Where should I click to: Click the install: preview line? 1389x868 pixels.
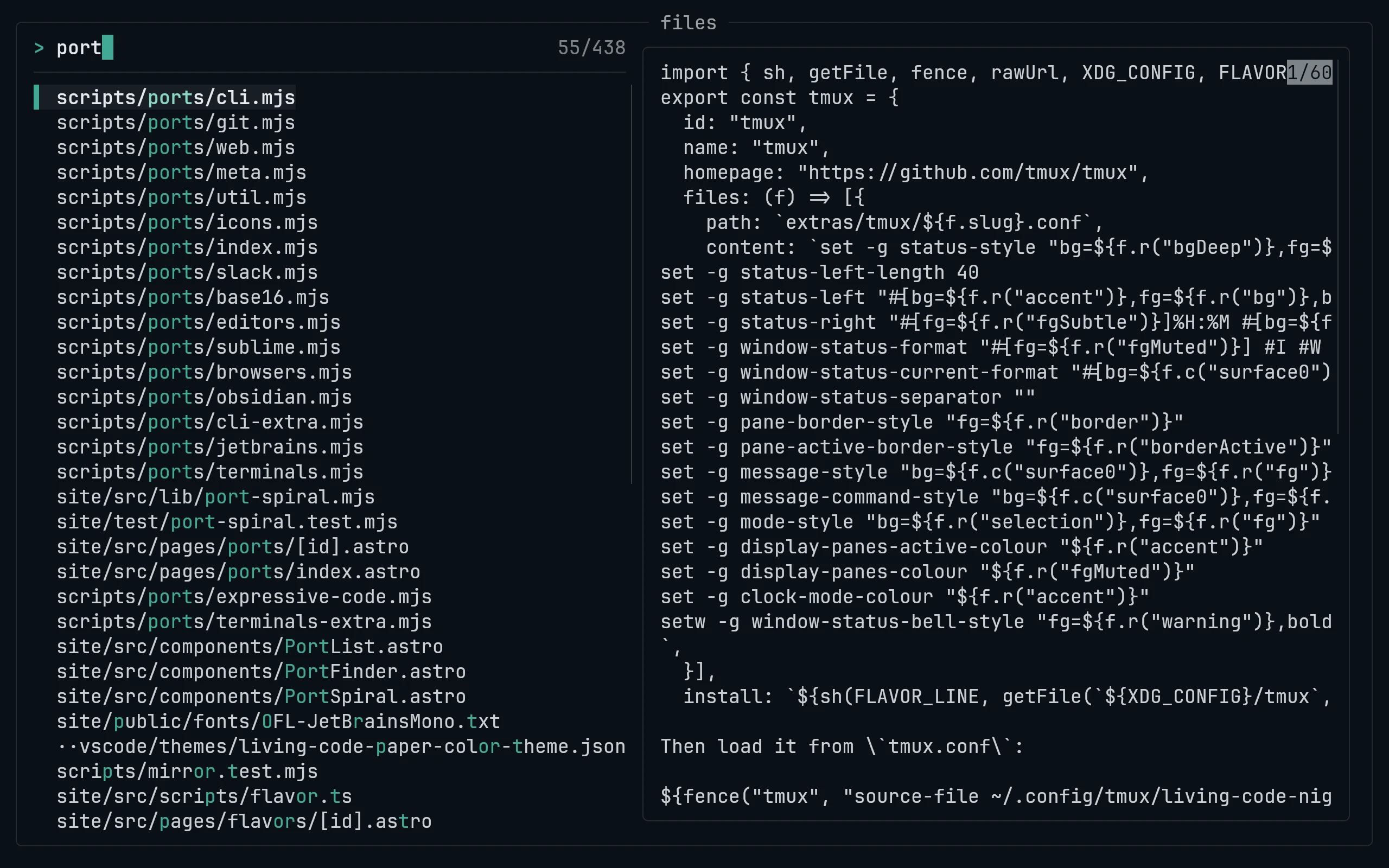[x=1008, y=697]
